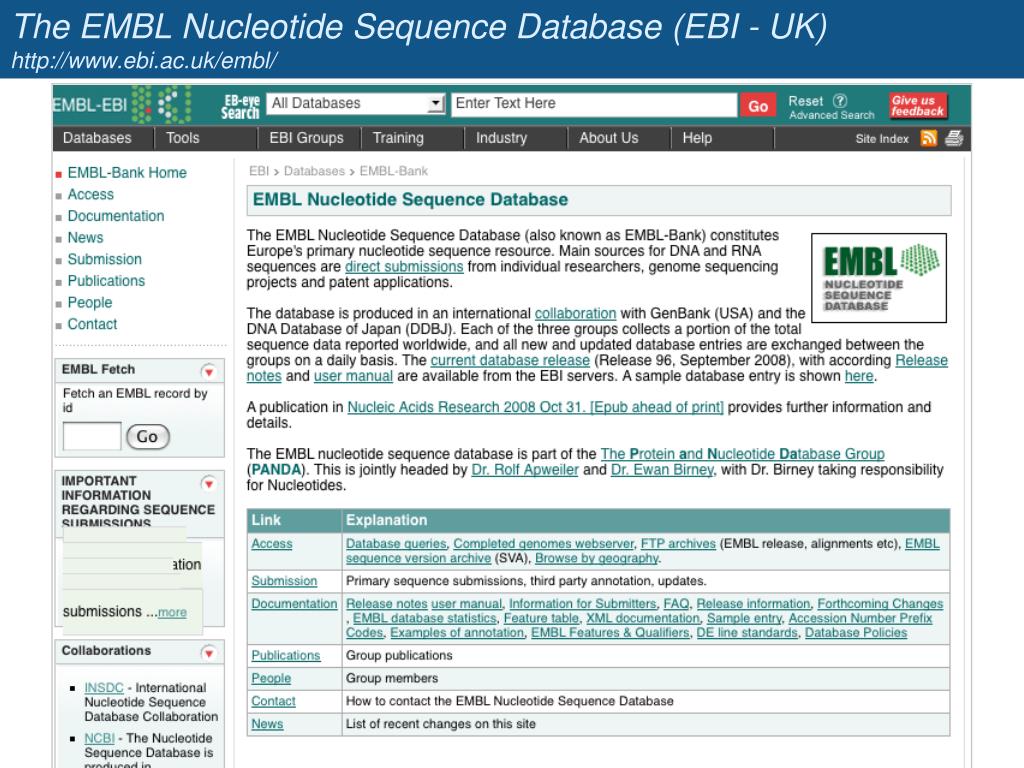Open Contact in the left sidebar
The width and height of the screenshot is (1024, 768).
click(x=92, y=324)
